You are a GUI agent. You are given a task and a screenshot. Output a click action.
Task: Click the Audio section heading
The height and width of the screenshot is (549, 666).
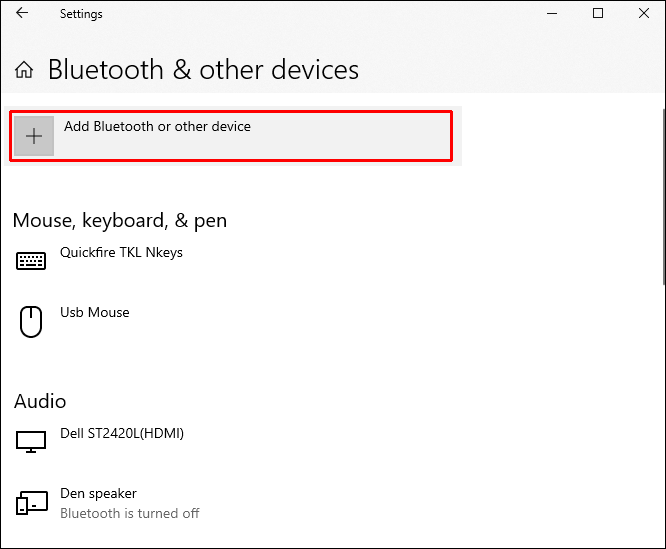40,401
